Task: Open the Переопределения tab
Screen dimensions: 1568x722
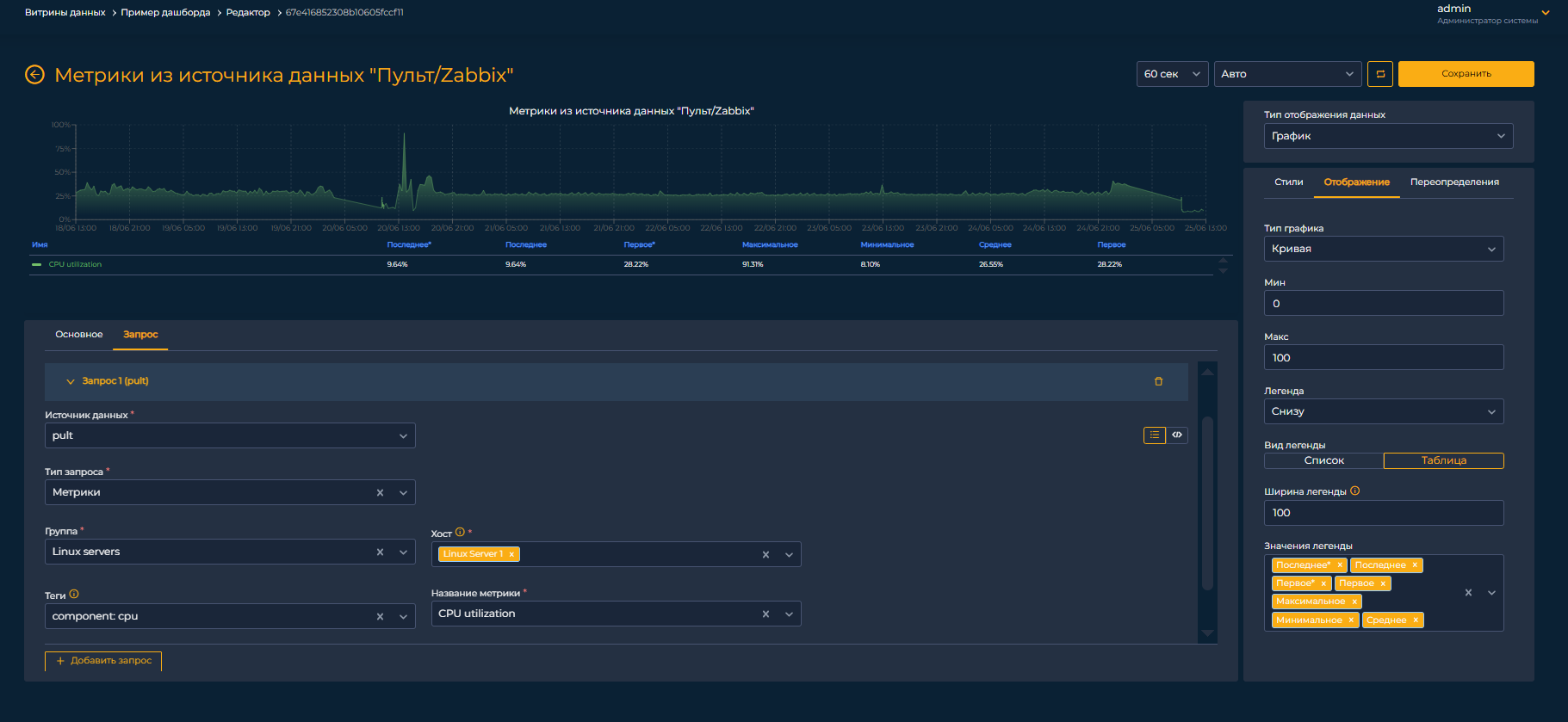Action: pyautogui.click(x=1453, y=182)
